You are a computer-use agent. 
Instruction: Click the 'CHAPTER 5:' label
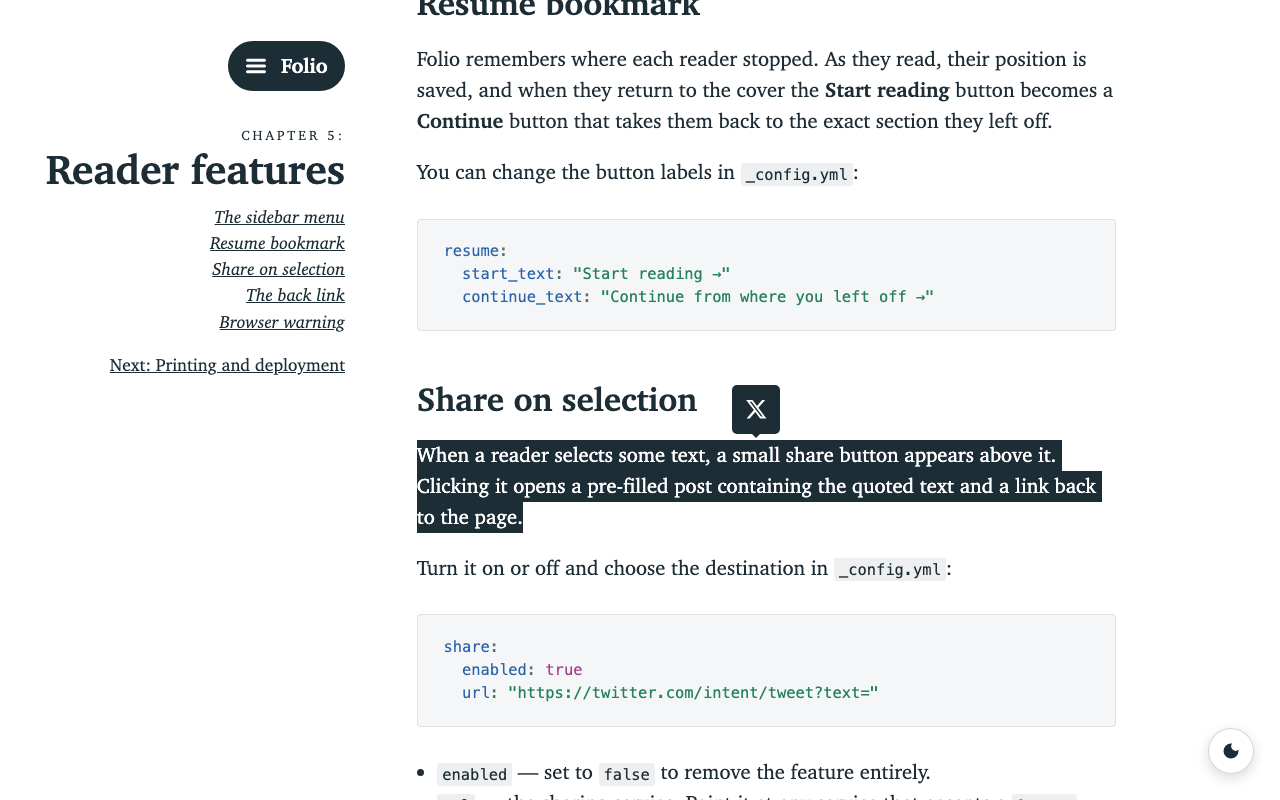292,135
